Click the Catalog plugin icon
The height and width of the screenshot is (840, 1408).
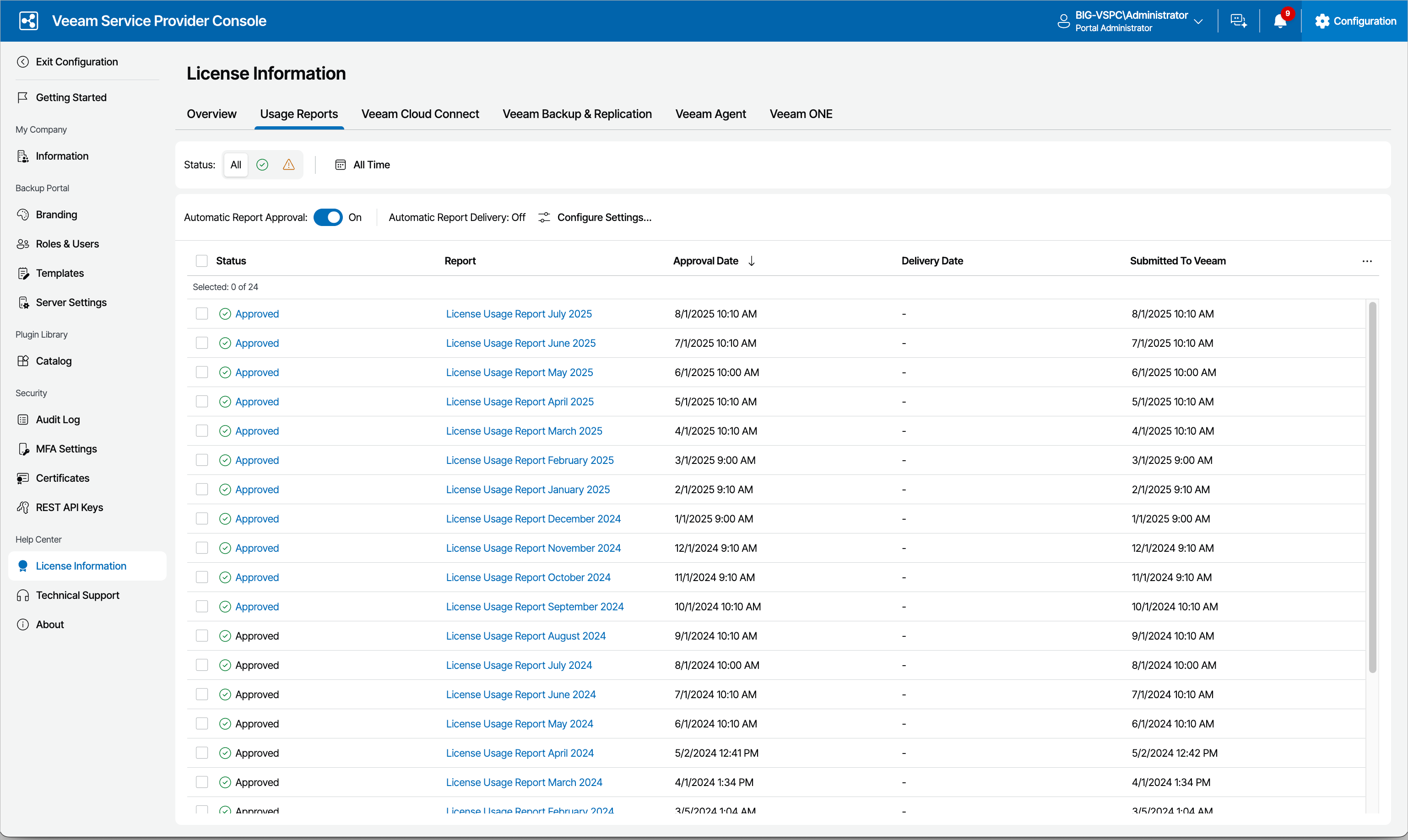coord(22,361)
